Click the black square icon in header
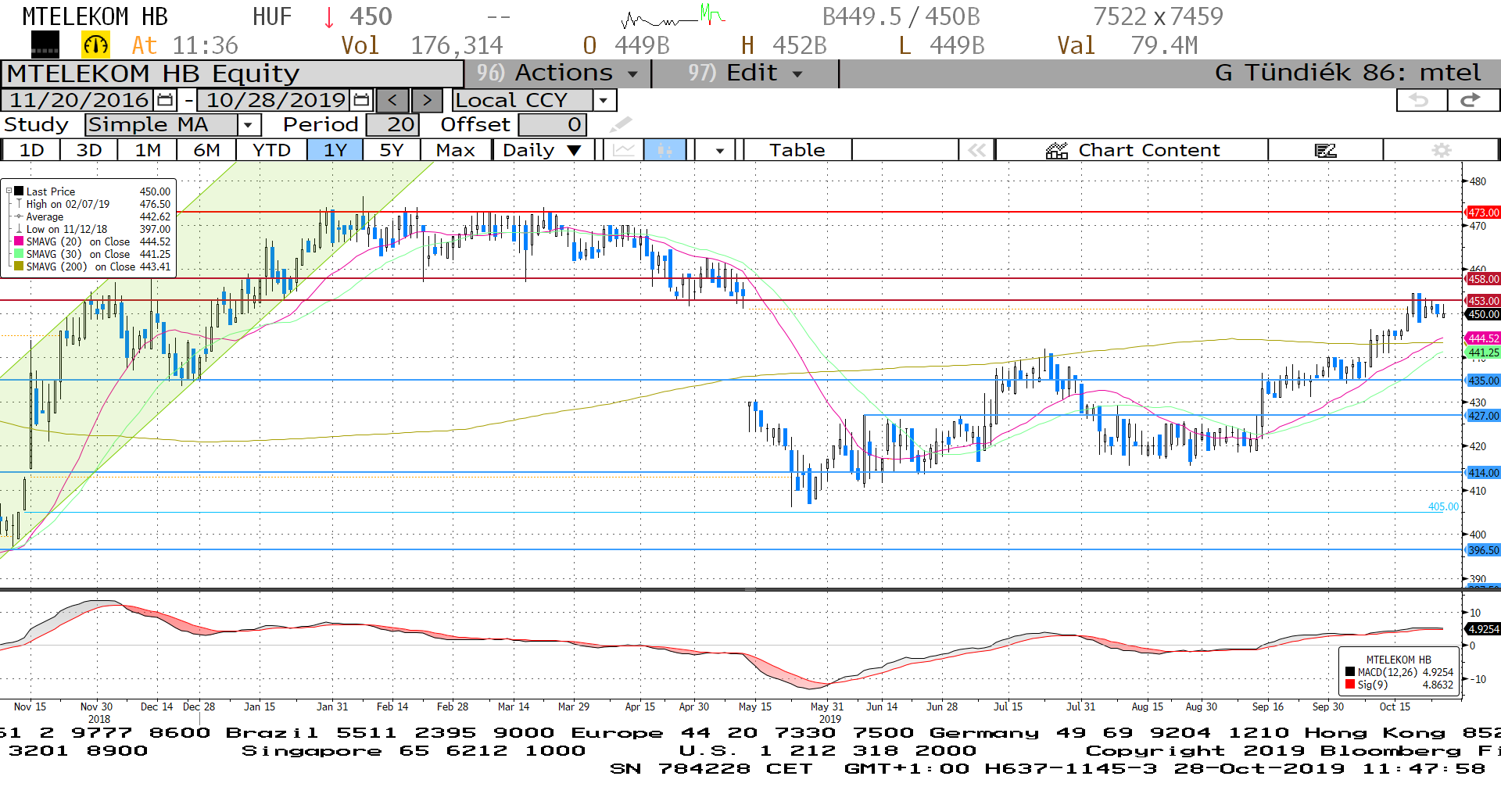Screen dimensions: 1501x812 click(x=45, y=45)
